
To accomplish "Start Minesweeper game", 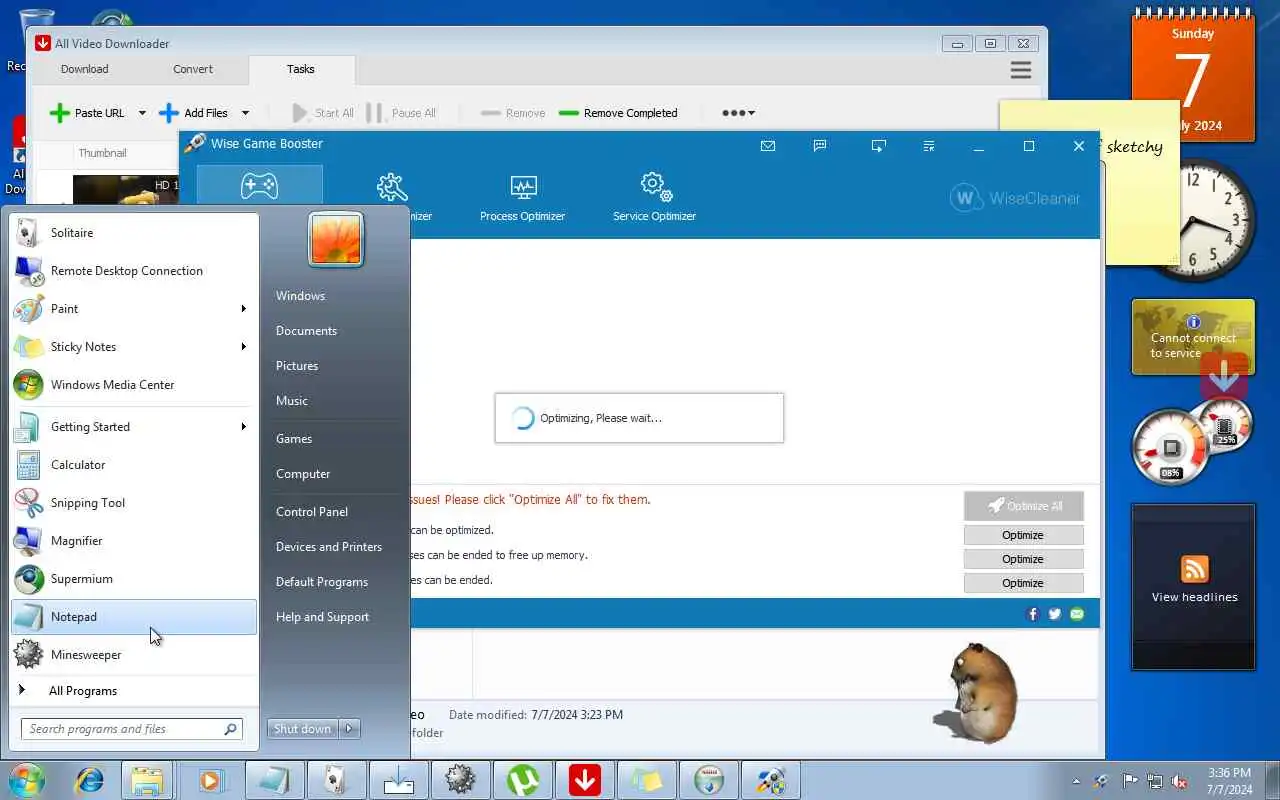I will pyautogui.click(x=134, y=655).
